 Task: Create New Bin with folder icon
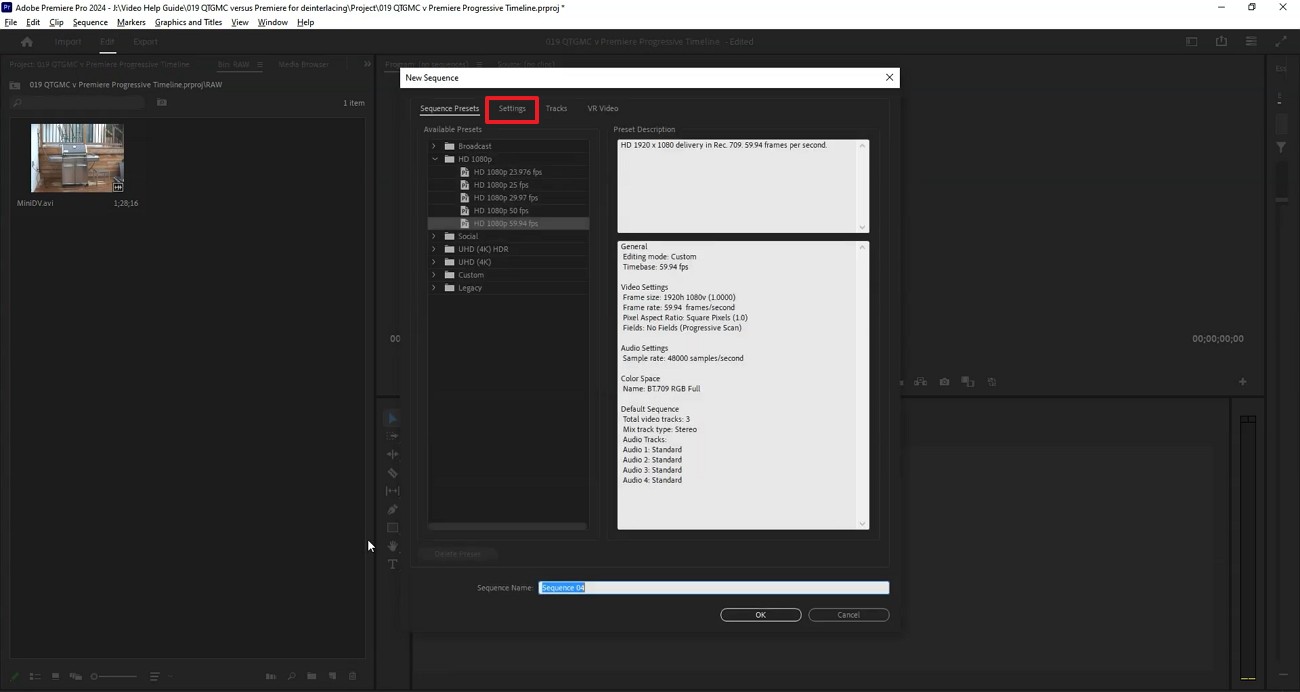tap(311, 677)
